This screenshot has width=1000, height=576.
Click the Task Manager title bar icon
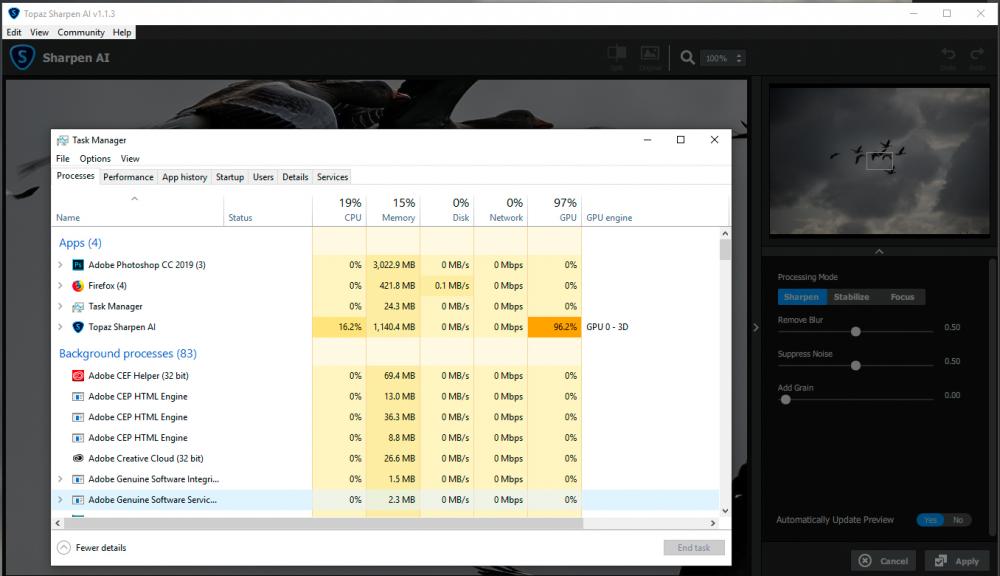click(x=62, y=140)
